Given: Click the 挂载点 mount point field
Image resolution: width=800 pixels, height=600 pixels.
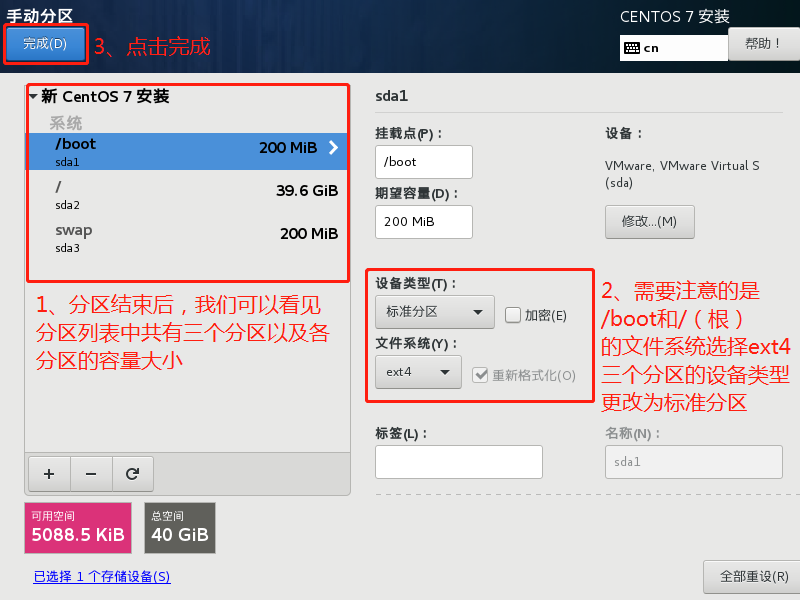Looking at the screenshot, I should (423, 162).
